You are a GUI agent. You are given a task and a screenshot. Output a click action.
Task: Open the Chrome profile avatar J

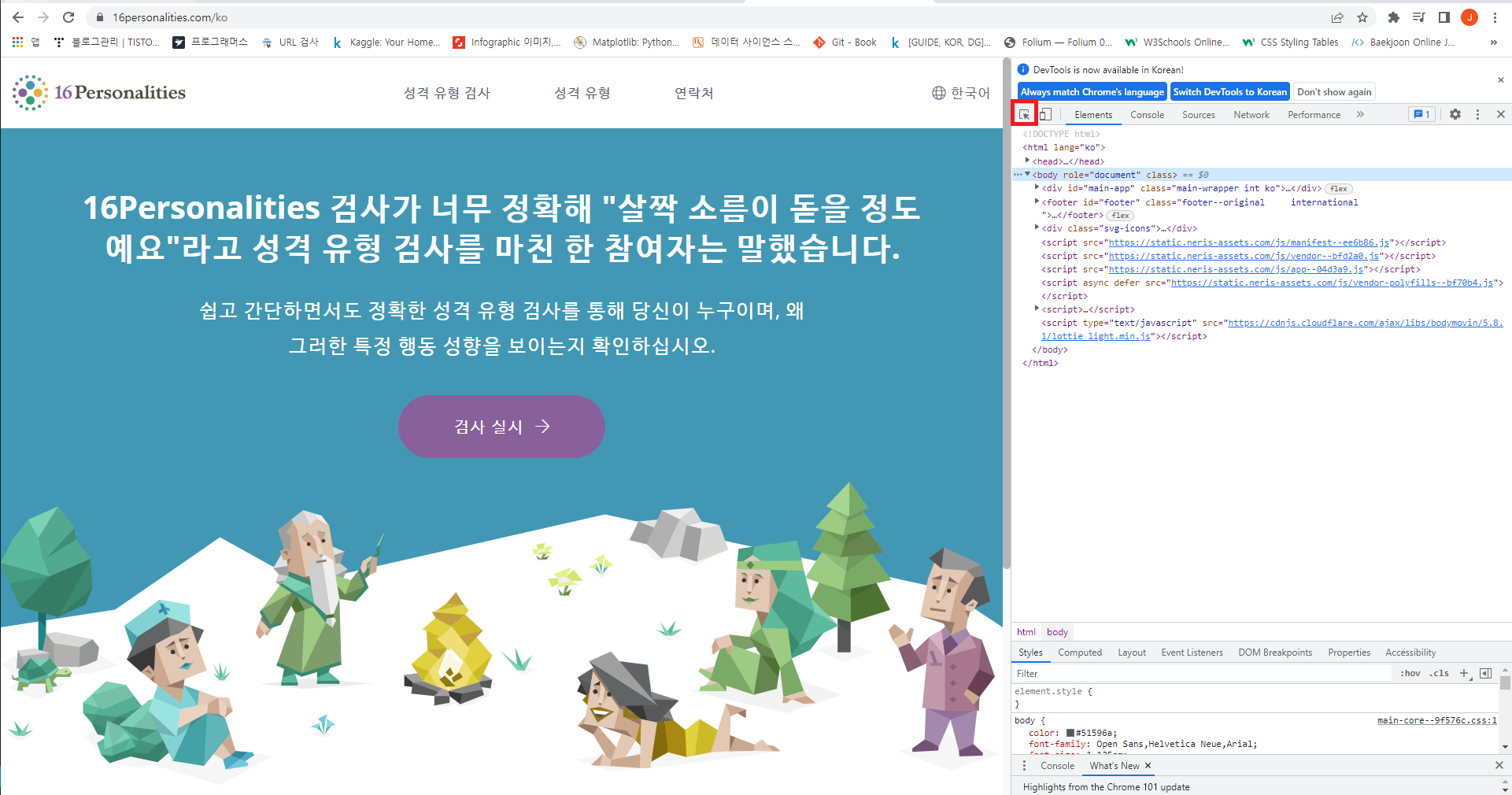click(x=1469, y=17)
